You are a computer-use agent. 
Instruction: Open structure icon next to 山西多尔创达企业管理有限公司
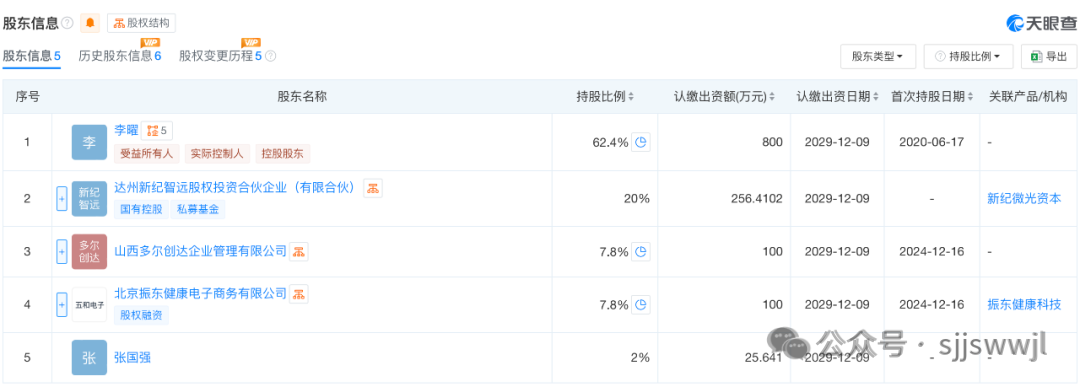298,252
